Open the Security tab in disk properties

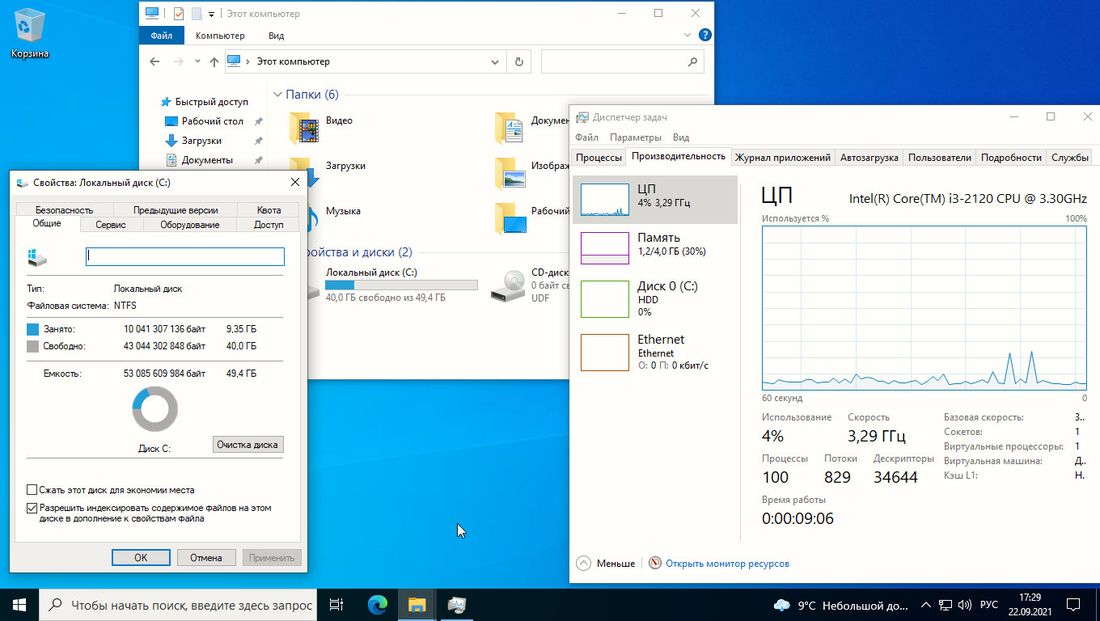[x=64, y=210]
